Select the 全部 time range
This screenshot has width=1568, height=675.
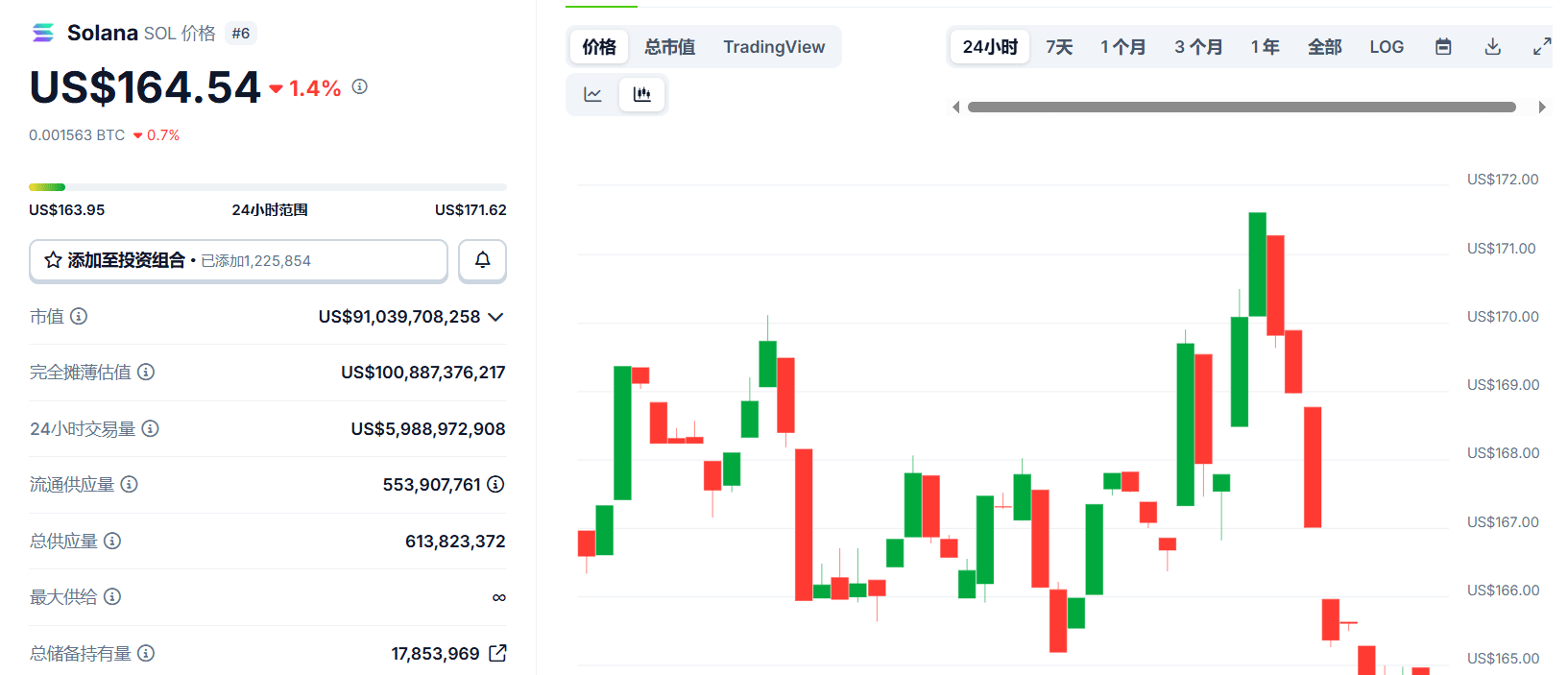[1324, 47]
